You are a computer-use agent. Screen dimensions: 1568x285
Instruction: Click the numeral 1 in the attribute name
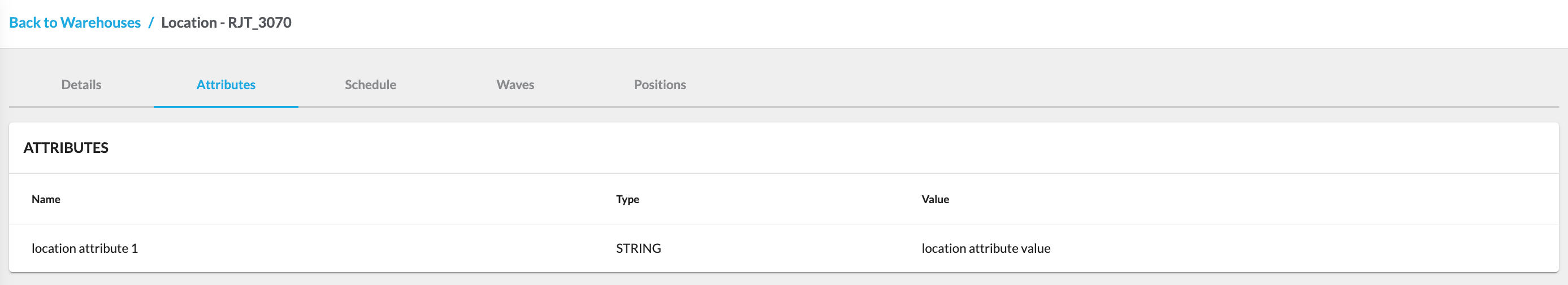tap(135, 248)
